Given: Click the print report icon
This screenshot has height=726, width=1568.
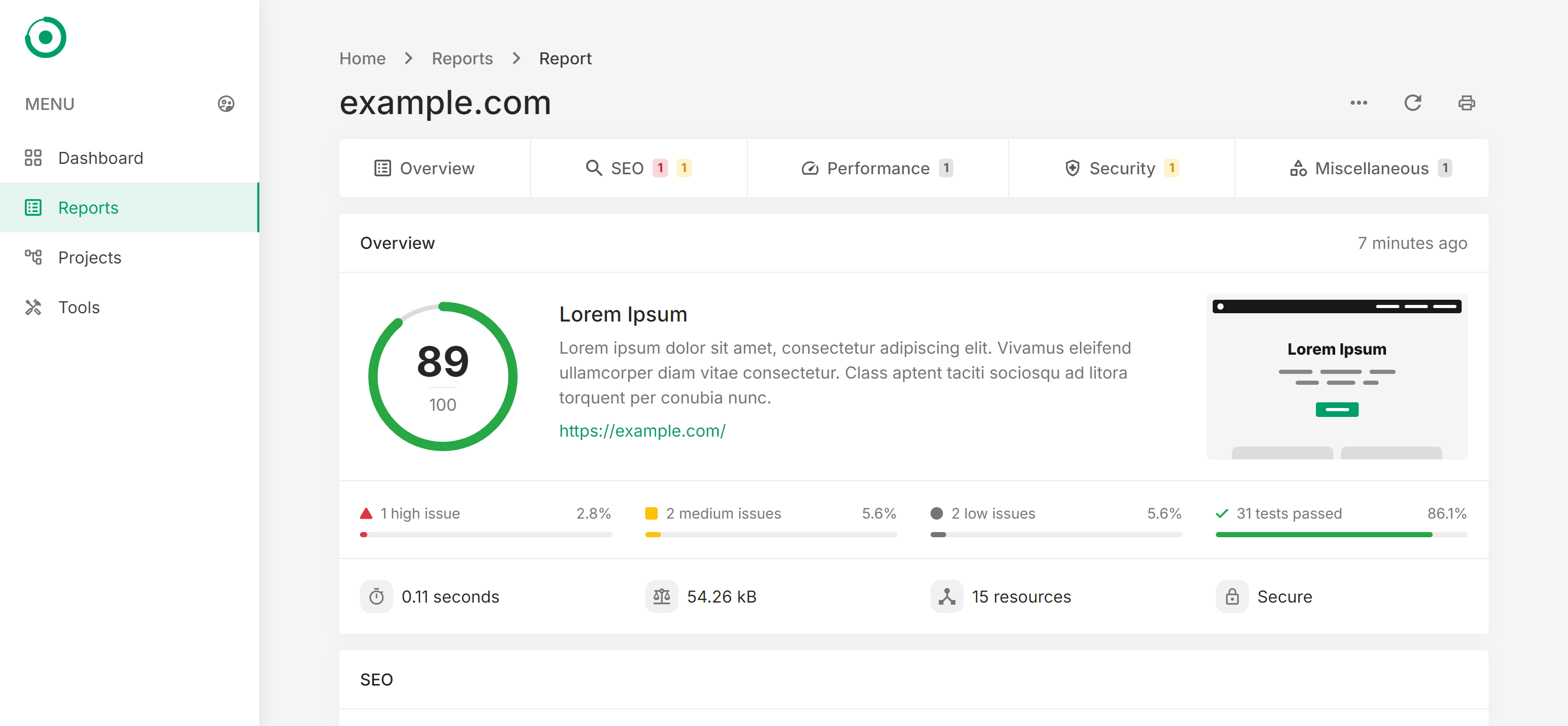Looking at the screenshot, I should coord(1467,102).
